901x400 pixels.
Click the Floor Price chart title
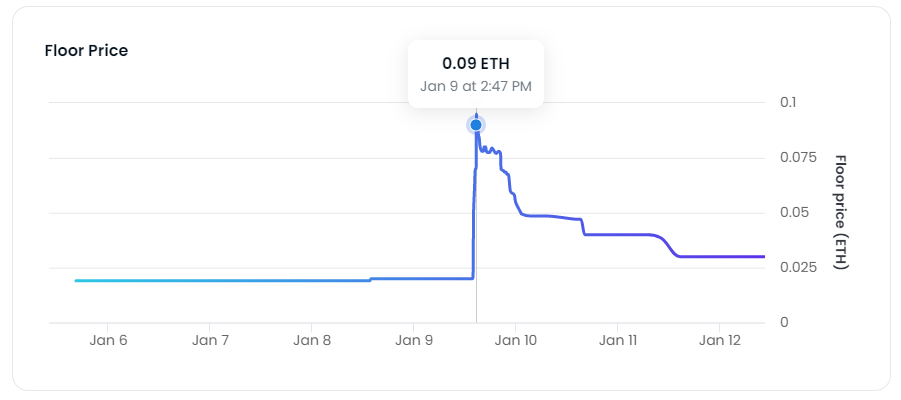coord(86,50)
